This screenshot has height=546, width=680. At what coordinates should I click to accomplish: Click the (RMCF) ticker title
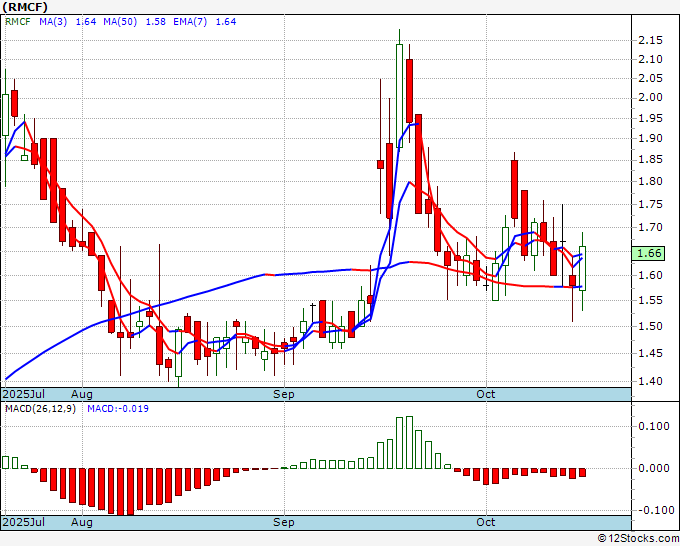tap(26, 6)
